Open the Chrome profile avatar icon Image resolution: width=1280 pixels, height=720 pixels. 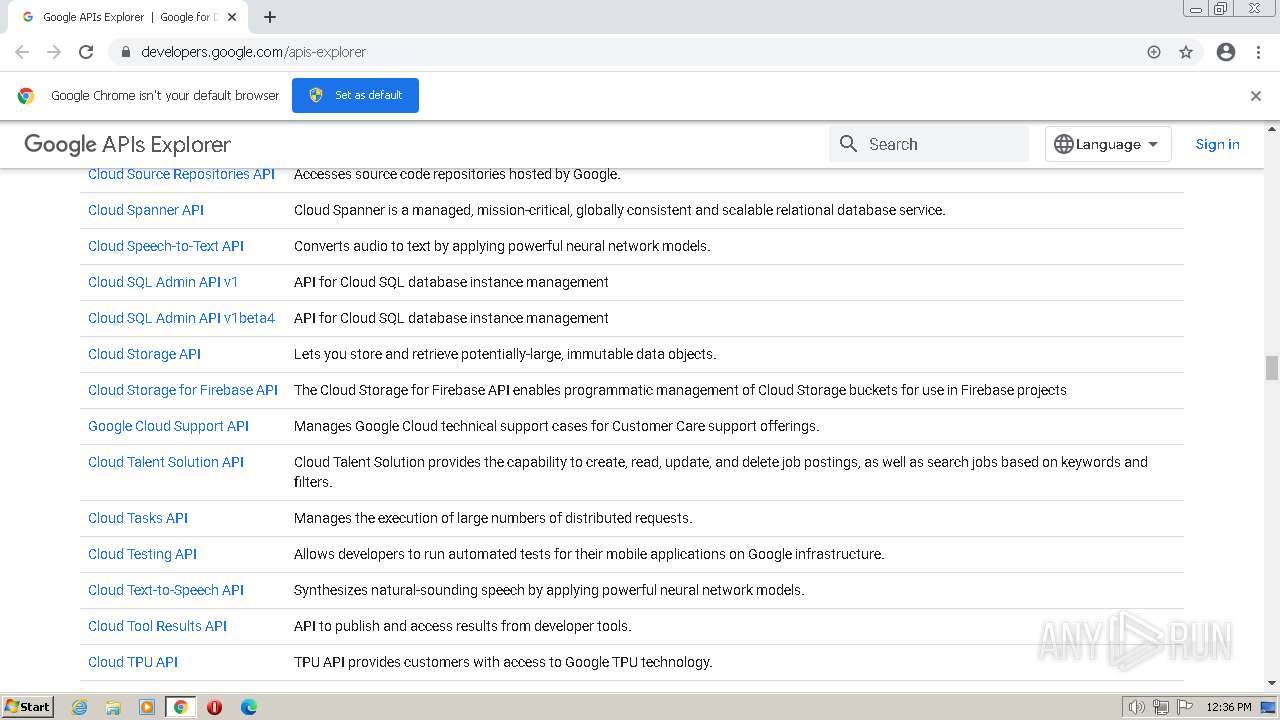pyautogui.click(x=1226, y=52)
